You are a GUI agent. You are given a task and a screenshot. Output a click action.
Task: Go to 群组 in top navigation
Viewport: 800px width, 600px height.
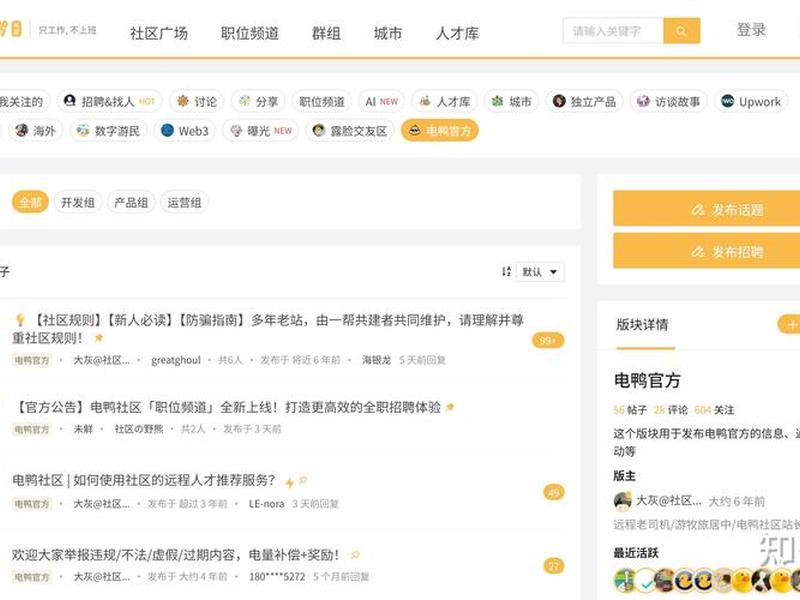pos(327,33)
